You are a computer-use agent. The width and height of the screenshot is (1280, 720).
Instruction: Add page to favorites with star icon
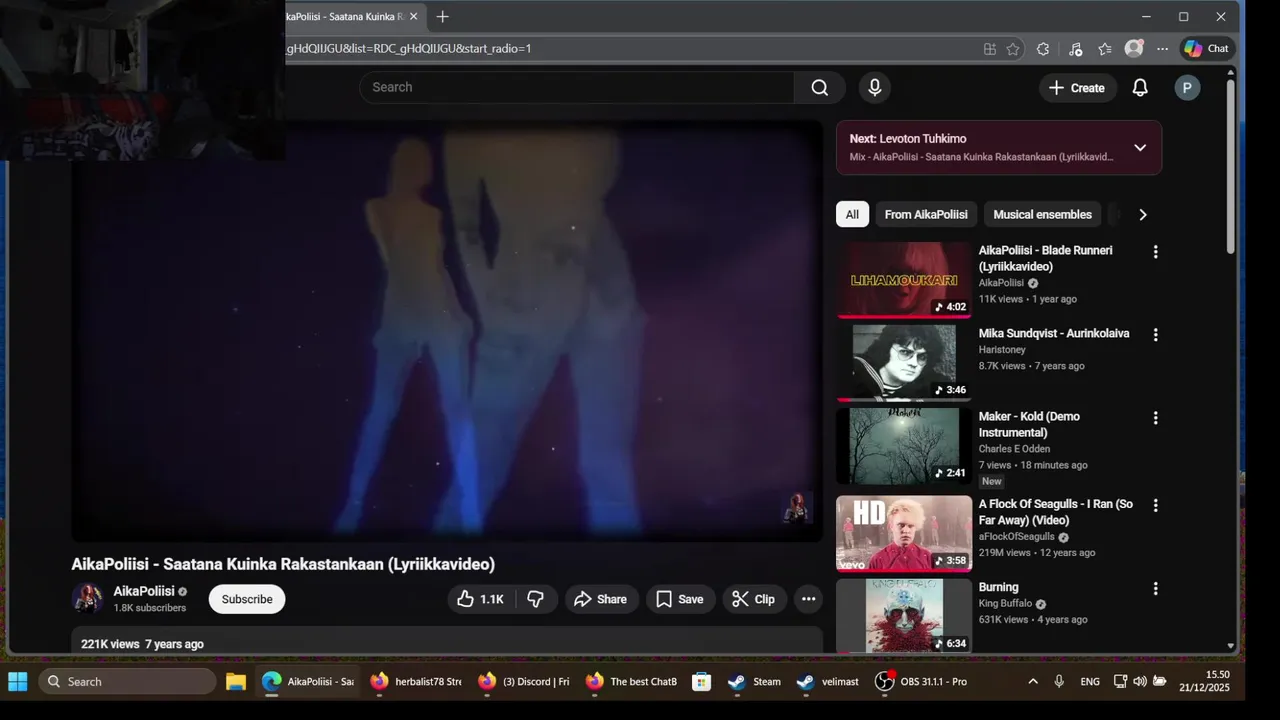tap(1013, 49)
